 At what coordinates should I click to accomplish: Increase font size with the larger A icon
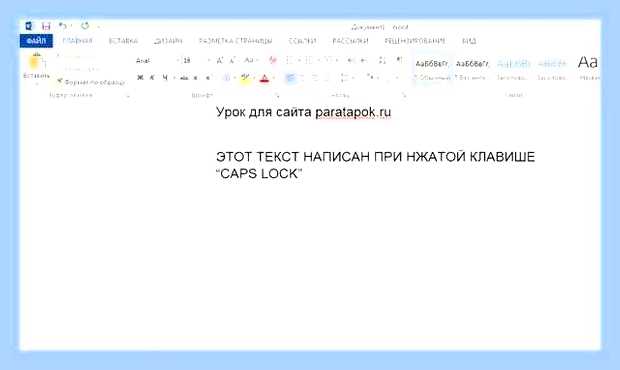220,60
